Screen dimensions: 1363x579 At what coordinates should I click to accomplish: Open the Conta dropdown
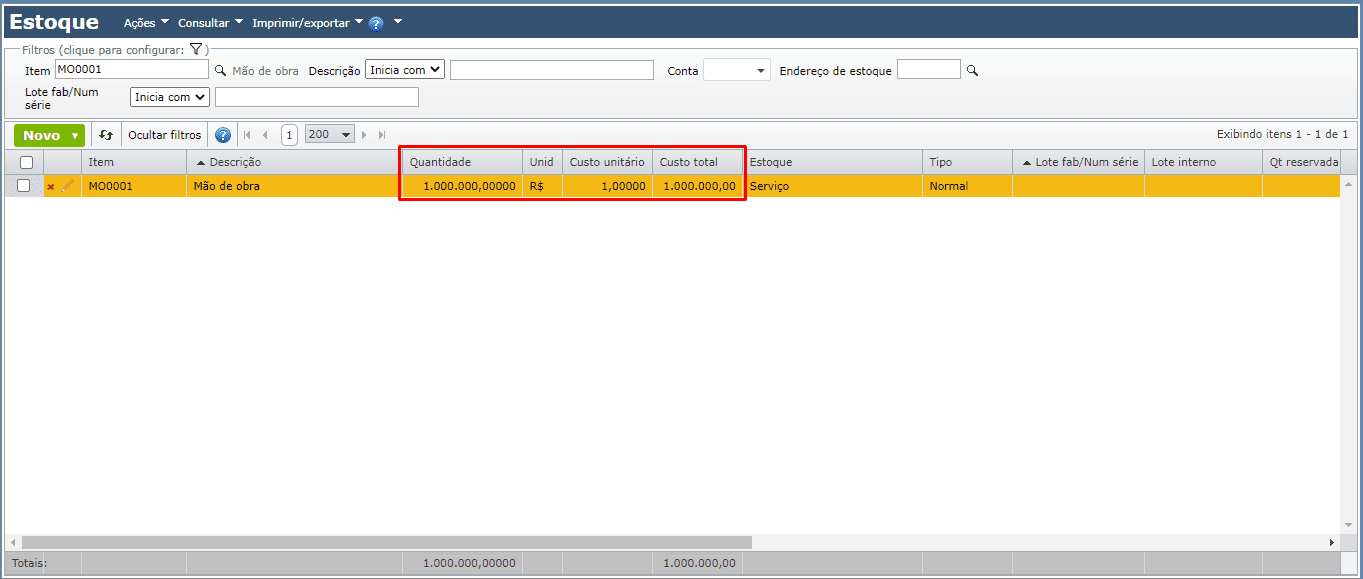[737, 70]
